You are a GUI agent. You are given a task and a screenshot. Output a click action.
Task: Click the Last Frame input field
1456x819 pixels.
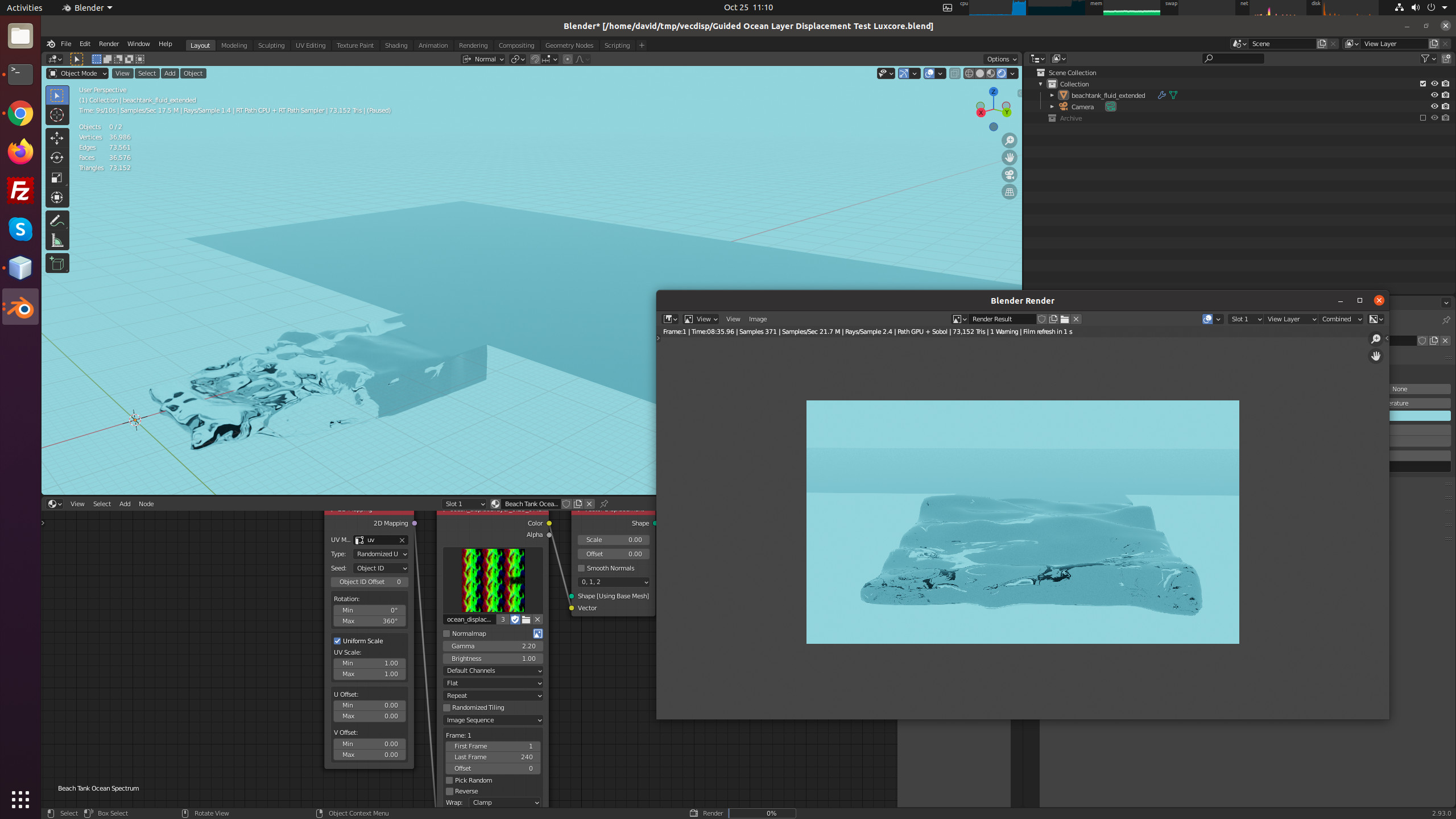(493, 757)
